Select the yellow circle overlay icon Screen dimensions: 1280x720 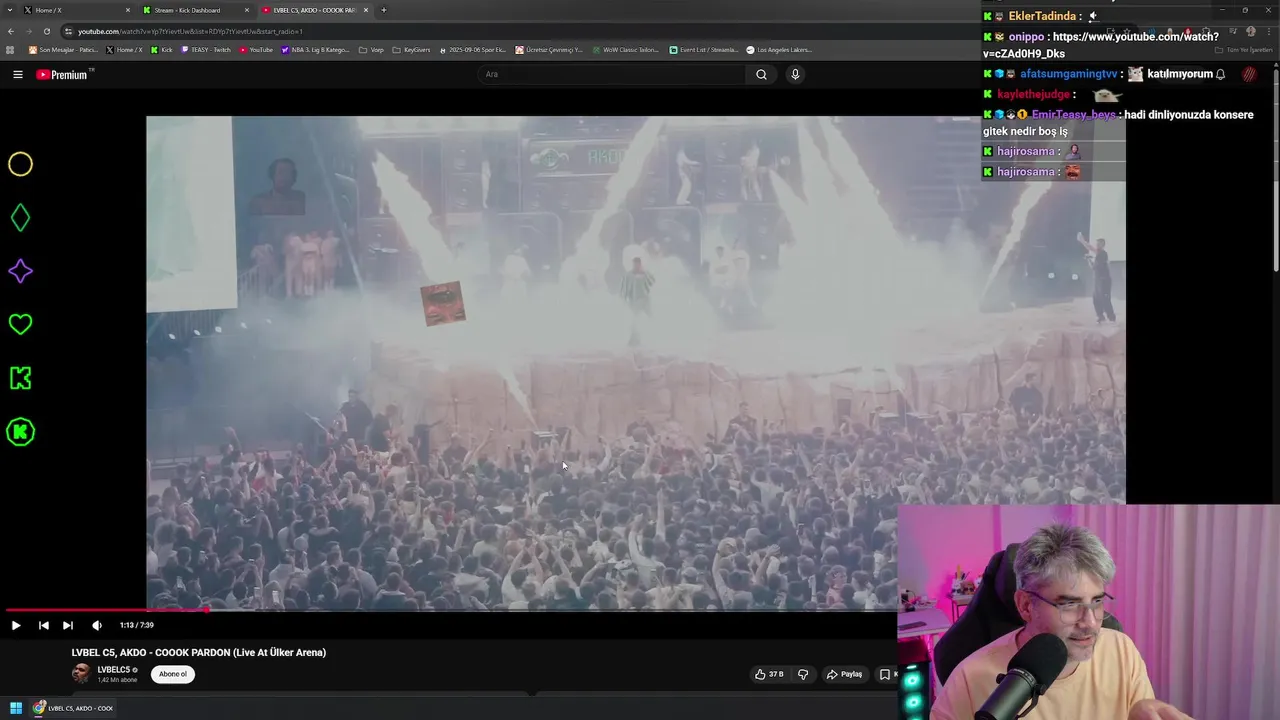tap(20, 164)
